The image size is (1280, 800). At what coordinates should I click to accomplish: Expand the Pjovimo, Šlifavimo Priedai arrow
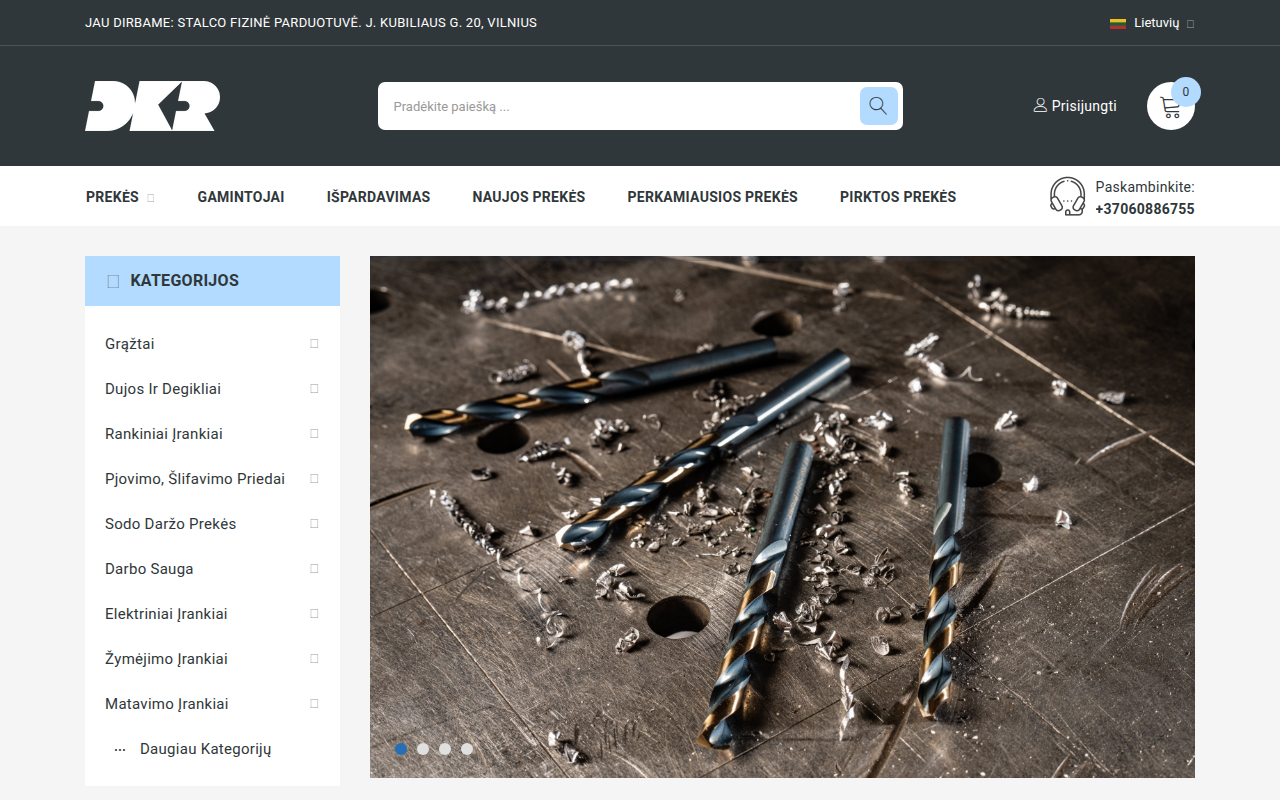[314, 478]
